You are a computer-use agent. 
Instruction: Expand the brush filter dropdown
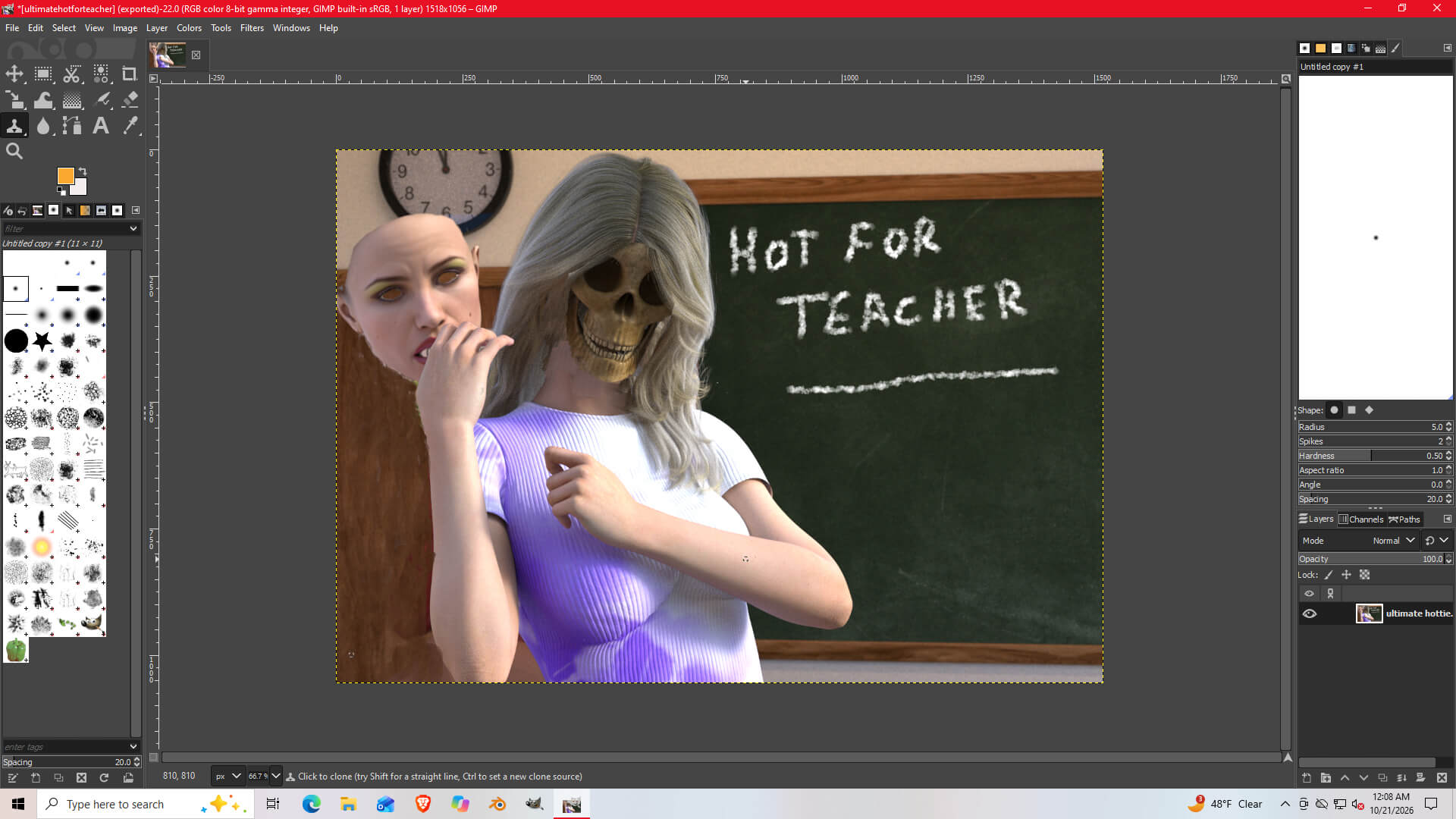pos(133,228)
